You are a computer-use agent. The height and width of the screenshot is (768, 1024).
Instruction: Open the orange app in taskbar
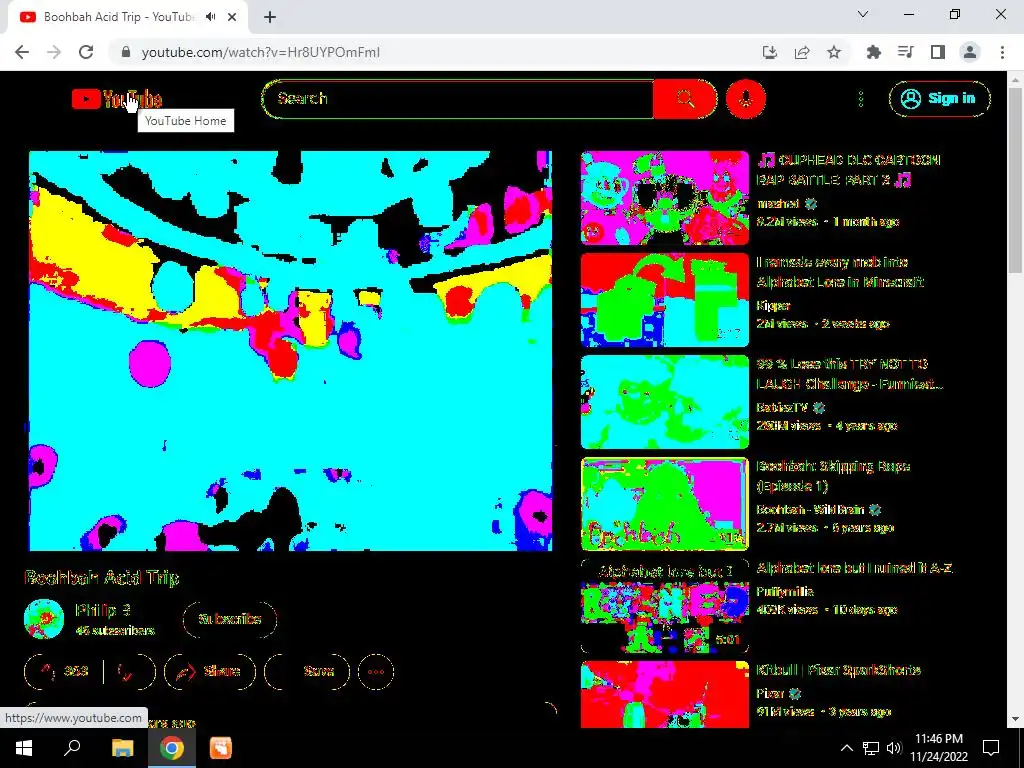pos(221,748)
